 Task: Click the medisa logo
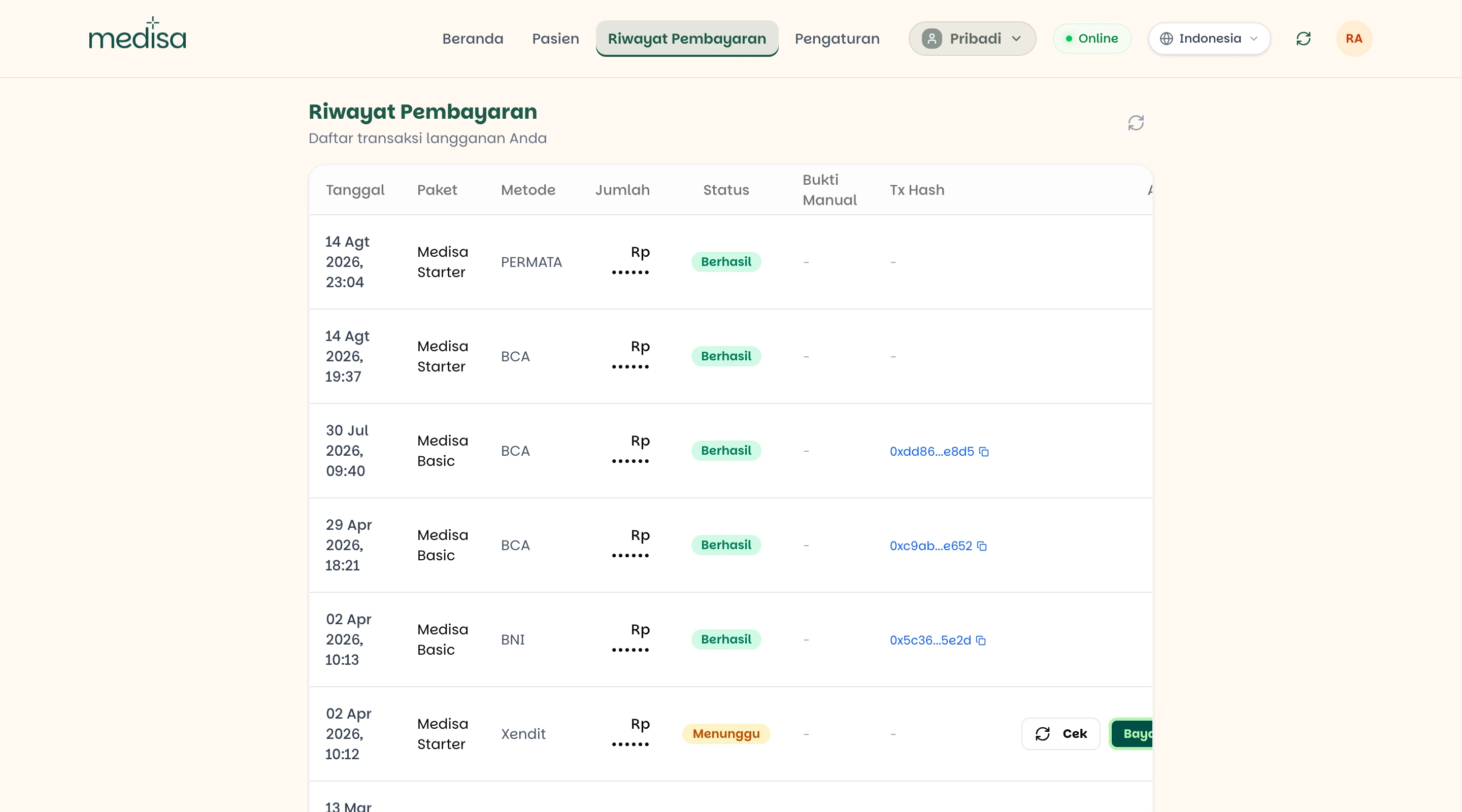138,33
